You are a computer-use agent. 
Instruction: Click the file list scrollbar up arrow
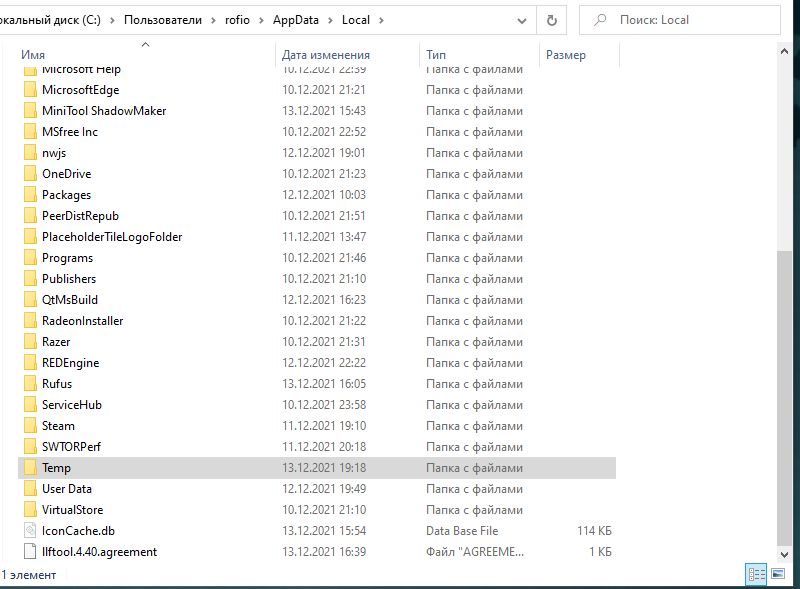[784, 51]
